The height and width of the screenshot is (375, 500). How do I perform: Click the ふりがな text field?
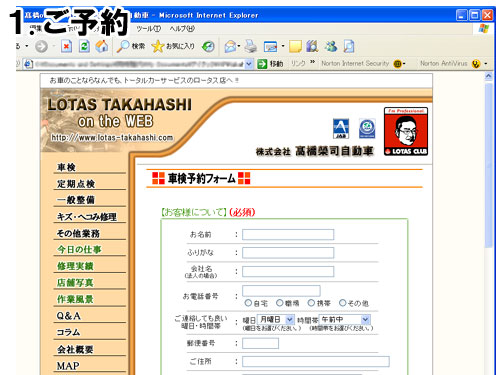click(x=288, y=253)
